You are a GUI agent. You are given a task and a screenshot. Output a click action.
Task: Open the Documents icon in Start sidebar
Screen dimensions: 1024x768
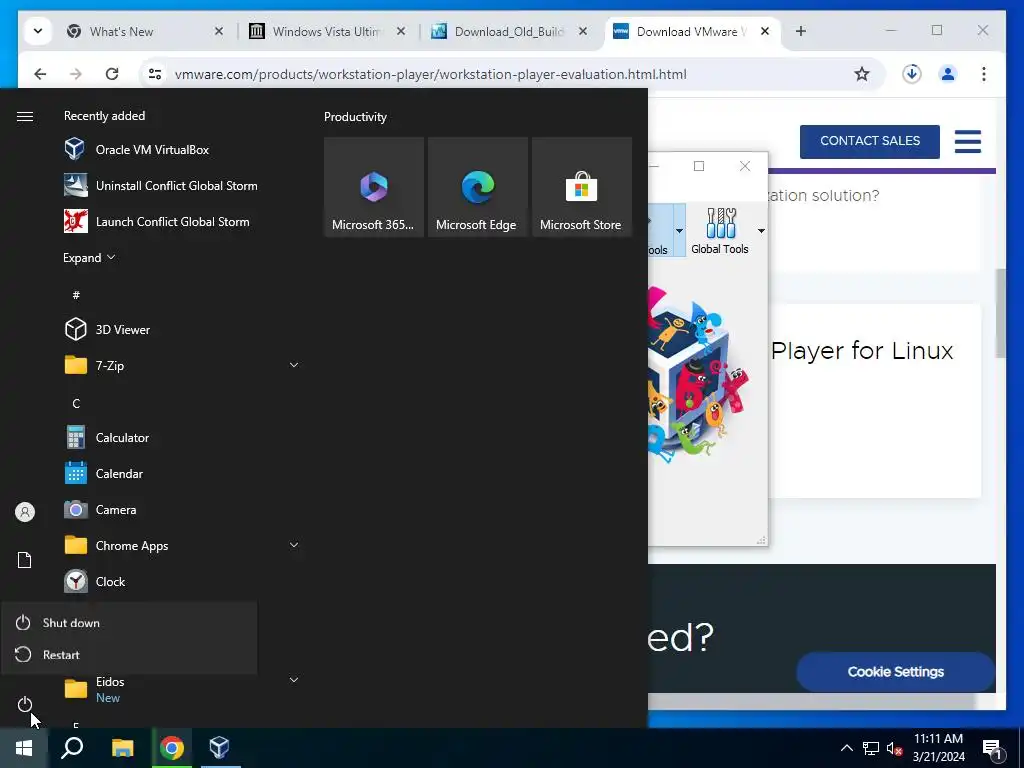tap(24, 560)
